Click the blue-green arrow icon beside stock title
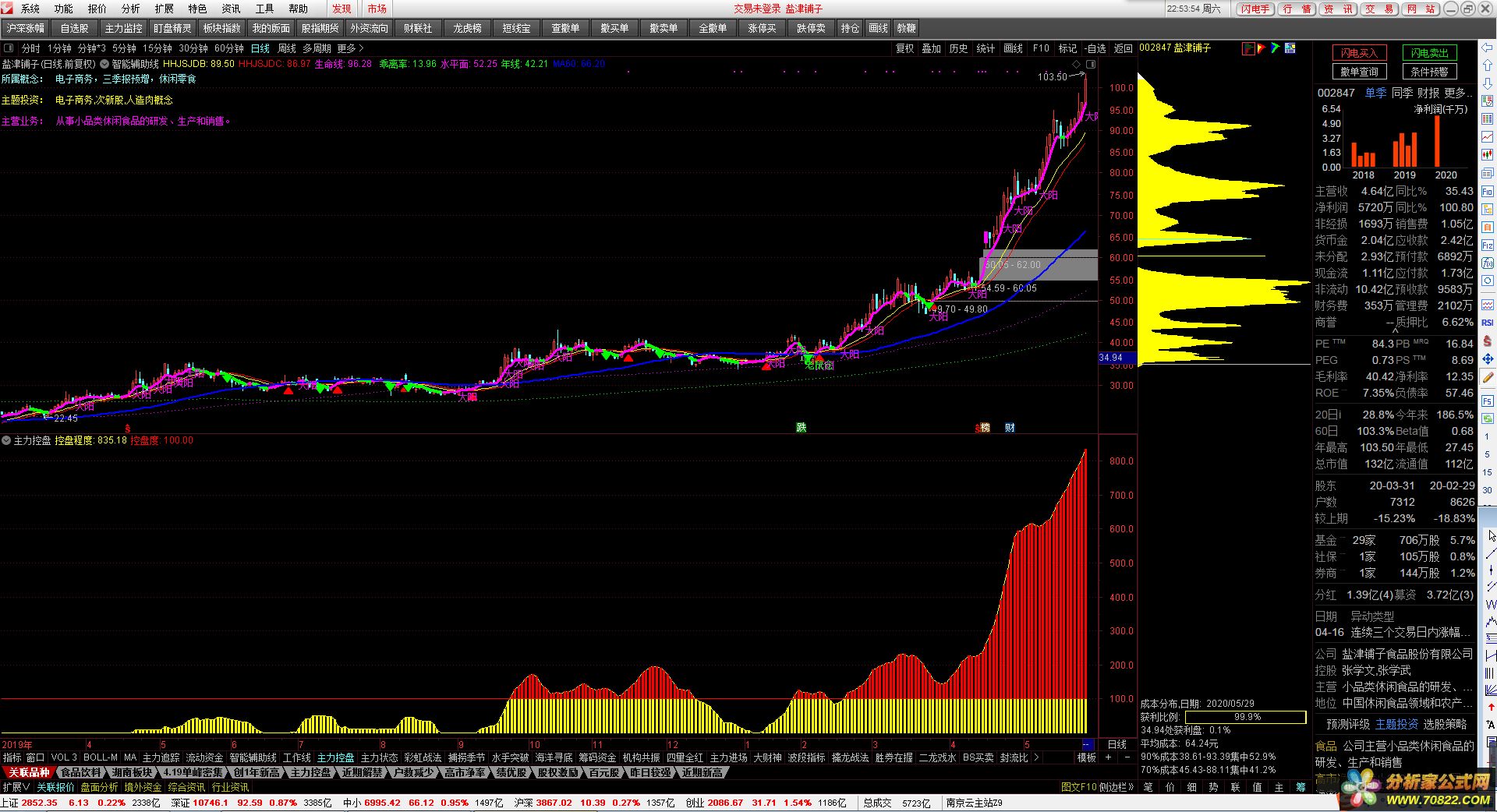The width and height of the screenshot is (1497, 812). pyautogui.click(x=1276, y=48)
